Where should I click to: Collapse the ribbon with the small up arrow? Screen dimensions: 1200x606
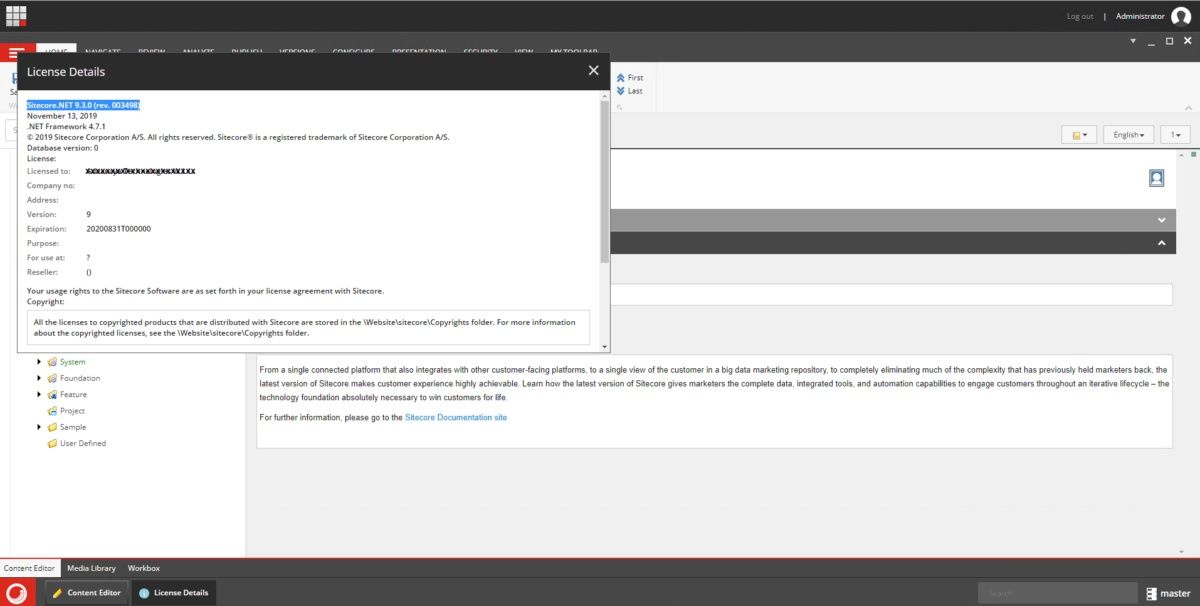(x=1188, y=106)
